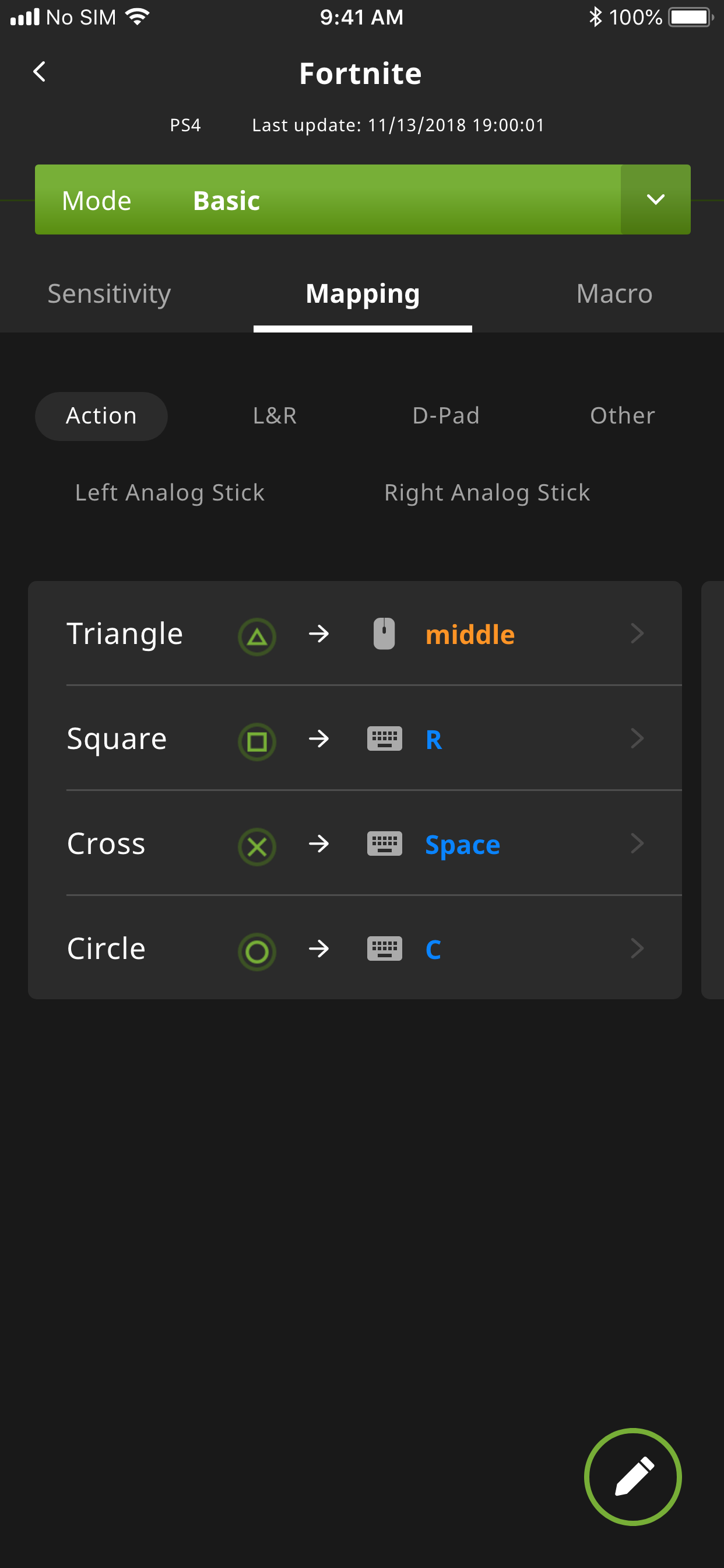Select Left Analog Stick category
Viewport: 724px width, 1568px height.
pos(169,492)
